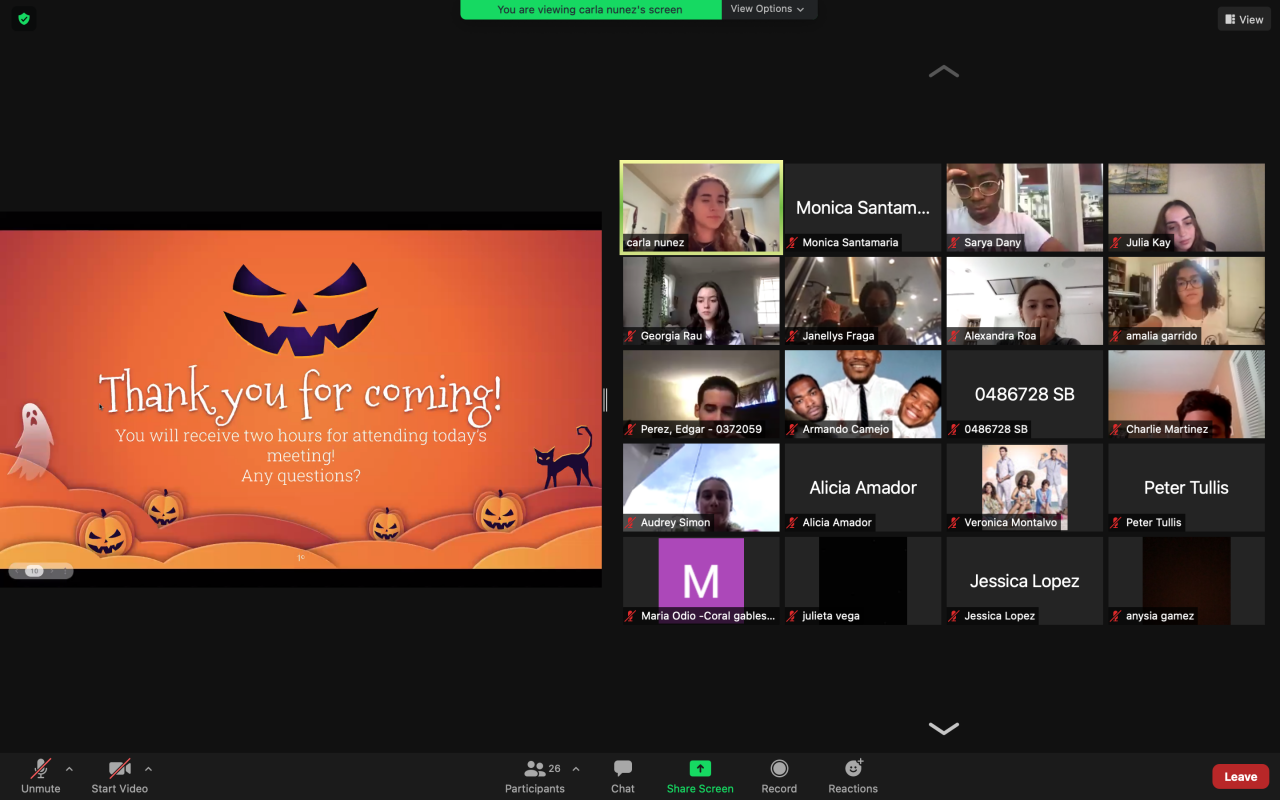The height and width of the screenshot is (800, 1280).
Task: Go to next page of participant videos
Action: (x=943, y=728)
